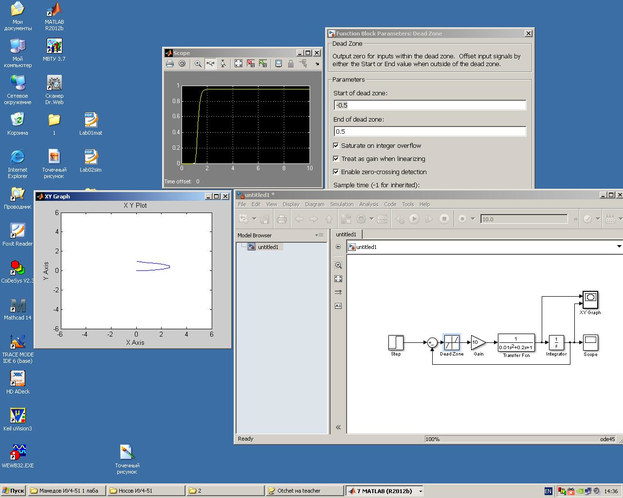623x498 pixels.
Task: Open the Simulation menu
Action: coord(342,204)
